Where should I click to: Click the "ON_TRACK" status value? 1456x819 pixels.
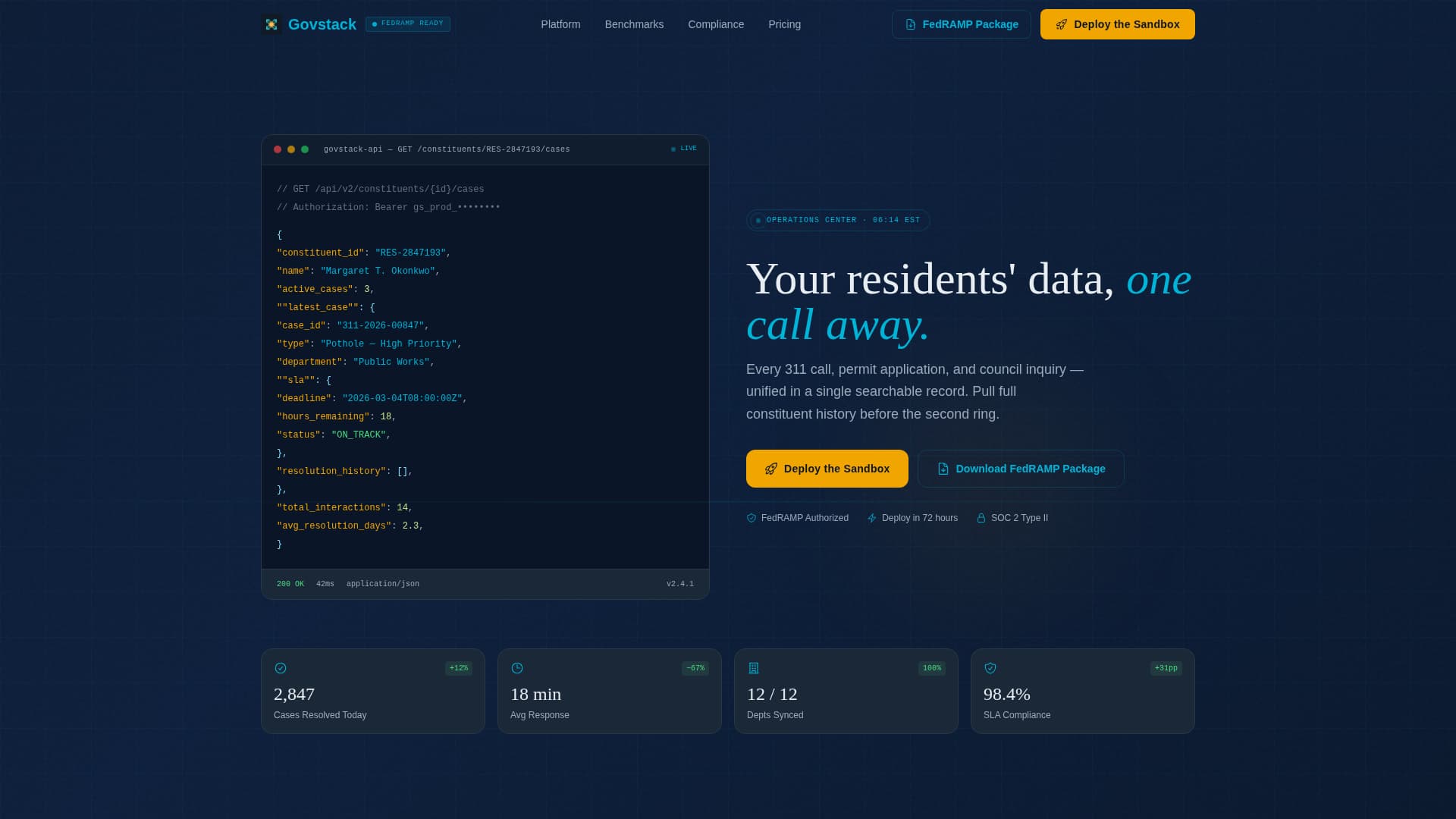(359, 435)
